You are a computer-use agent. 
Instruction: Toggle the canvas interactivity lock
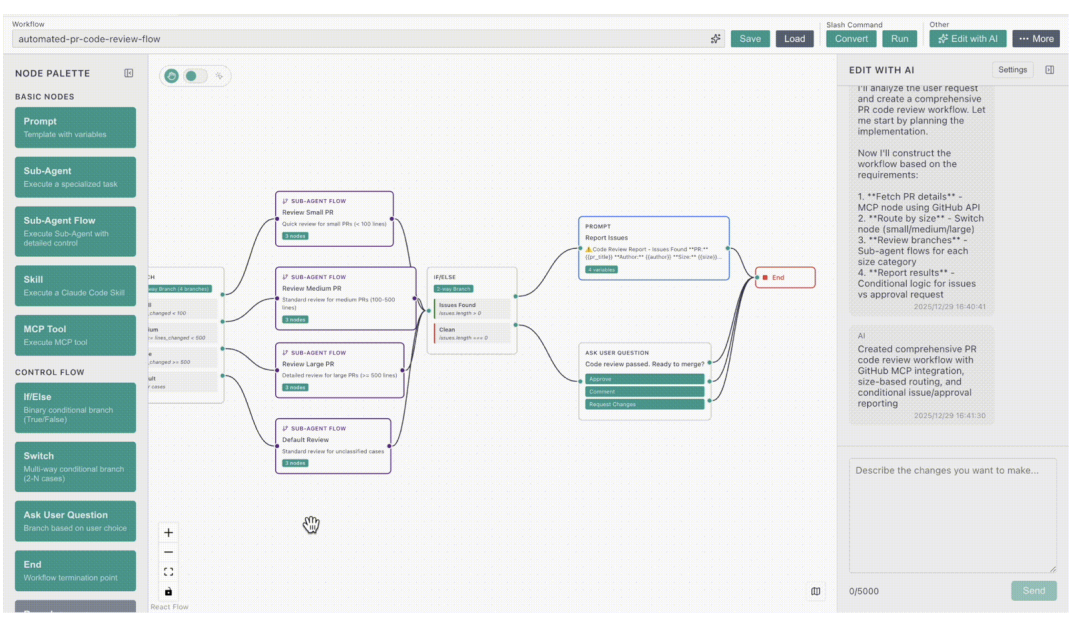point(168,591)
